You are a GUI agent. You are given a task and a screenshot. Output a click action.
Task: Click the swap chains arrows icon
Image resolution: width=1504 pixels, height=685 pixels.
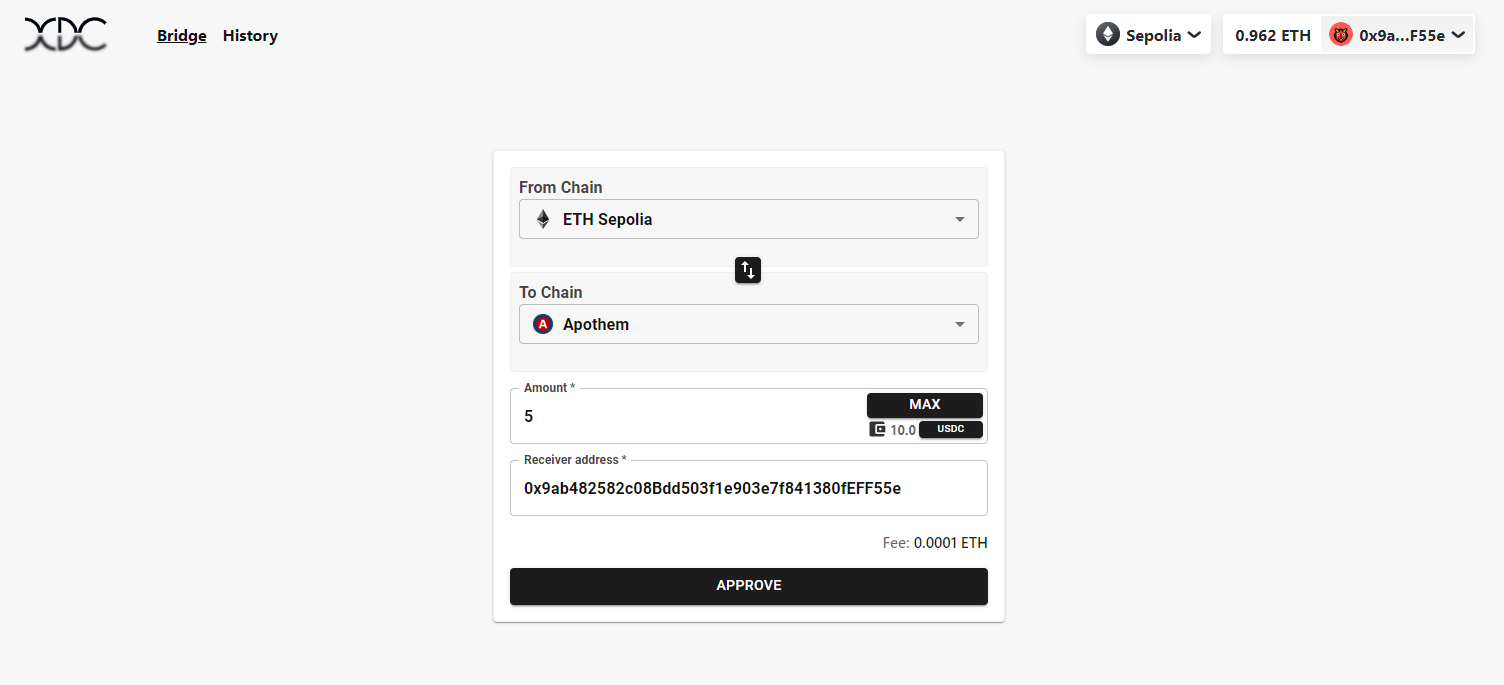point(747,270)
